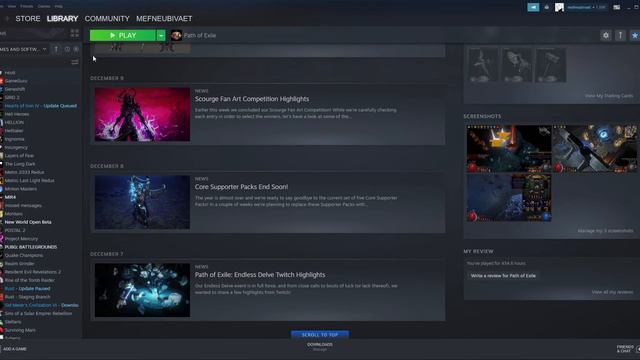Select Rust - Update Paused entry
Image resolution: width=640 pixels, height=360 pixels.
tap(27, 289)
